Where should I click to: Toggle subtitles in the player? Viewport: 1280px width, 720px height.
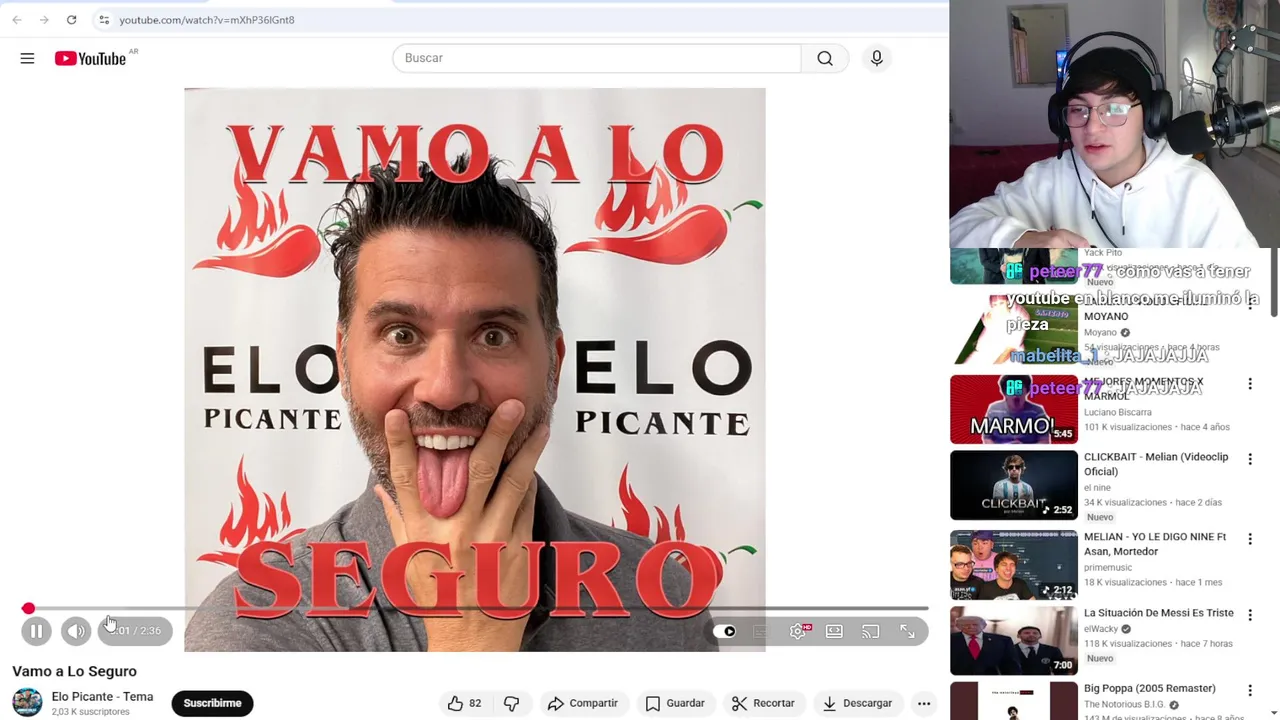coord(761,632)
